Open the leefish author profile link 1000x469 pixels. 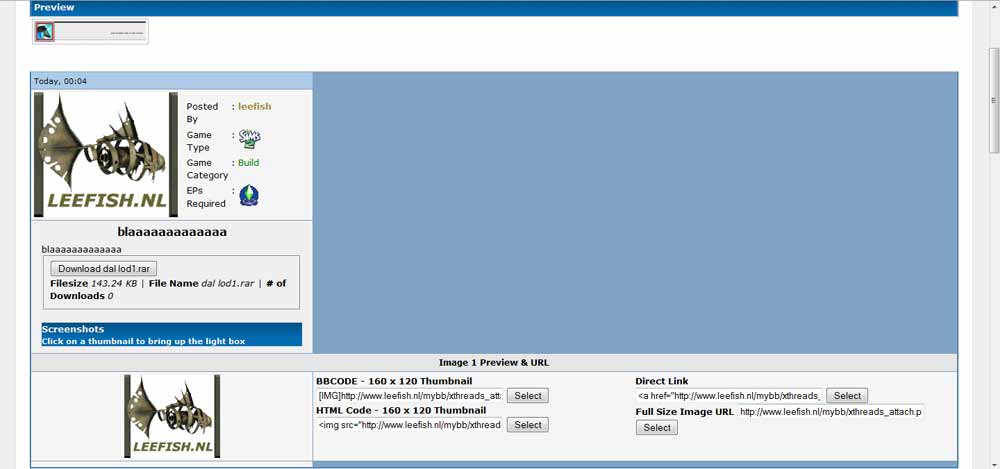[254, 106]
